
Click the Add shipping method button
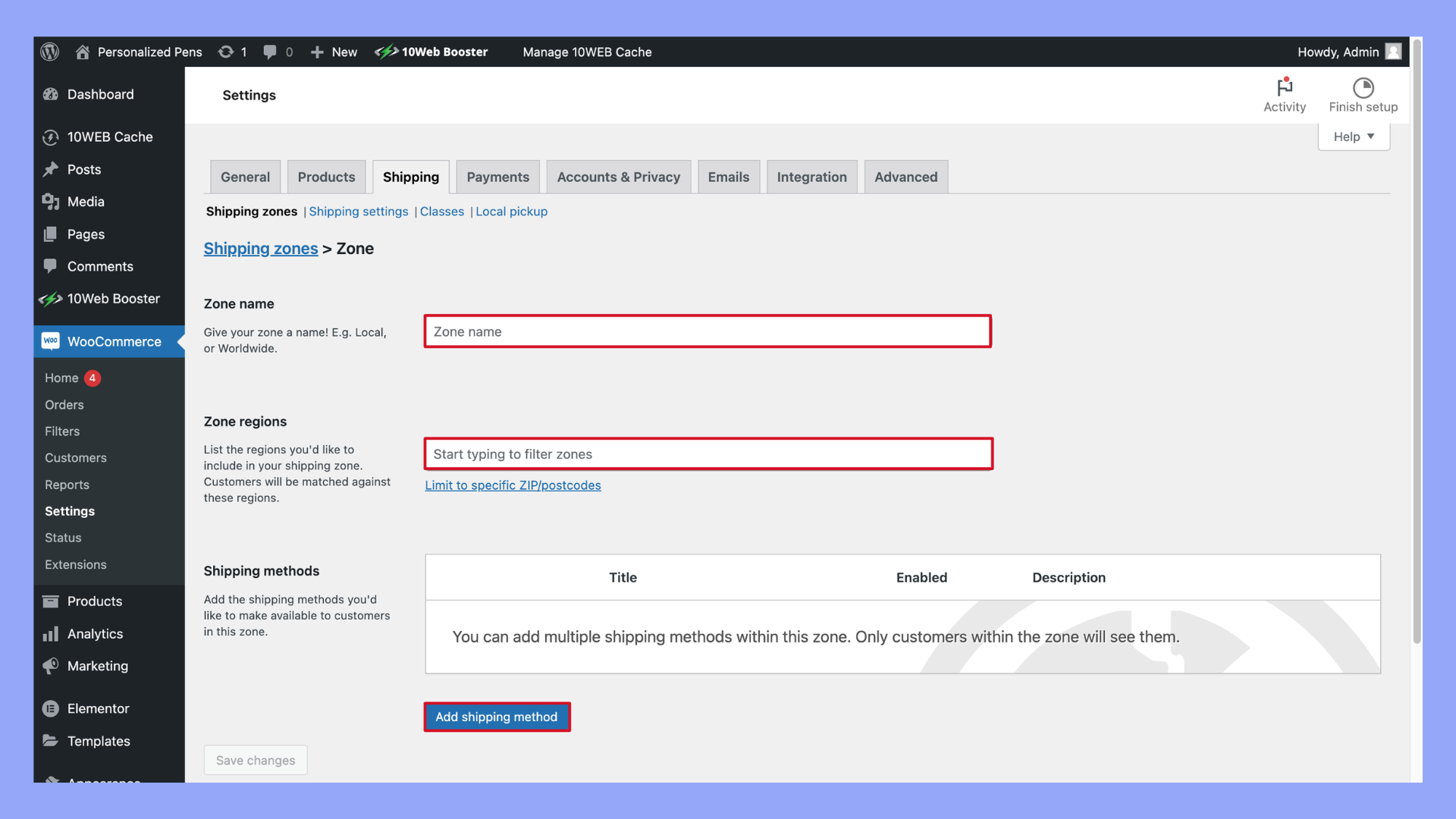(497, 717)
